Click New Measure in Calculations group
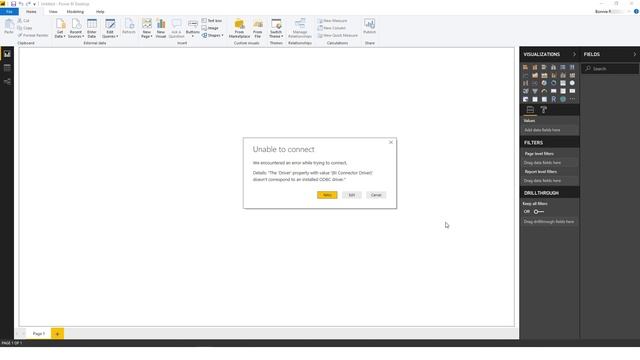Viewport: 640px width, 360px height. [333, 20]
